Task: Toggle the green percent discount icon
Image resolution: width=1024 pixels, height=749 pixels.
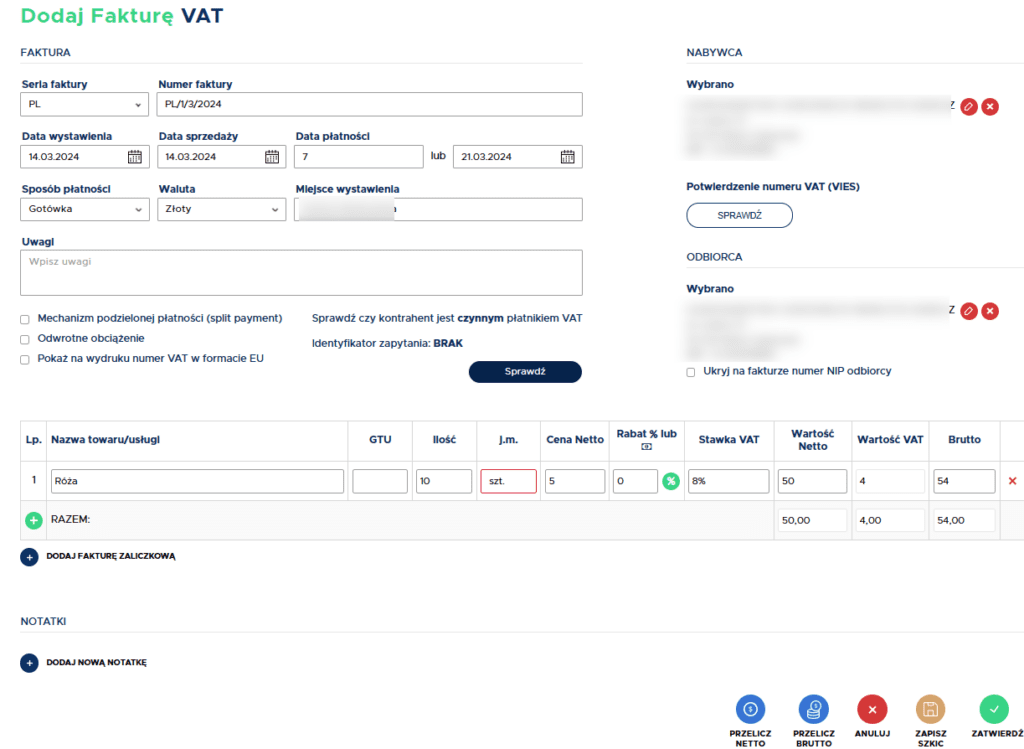Action: click(670, 482)
